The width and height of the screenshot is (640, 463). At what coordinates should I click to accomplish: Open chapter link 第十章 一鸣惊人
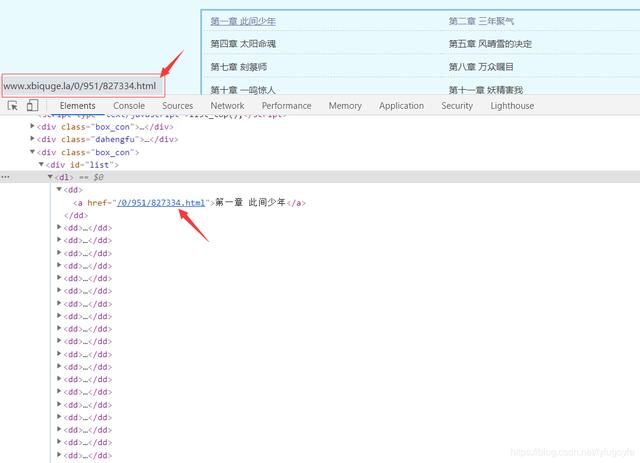(x=243, y=90)
